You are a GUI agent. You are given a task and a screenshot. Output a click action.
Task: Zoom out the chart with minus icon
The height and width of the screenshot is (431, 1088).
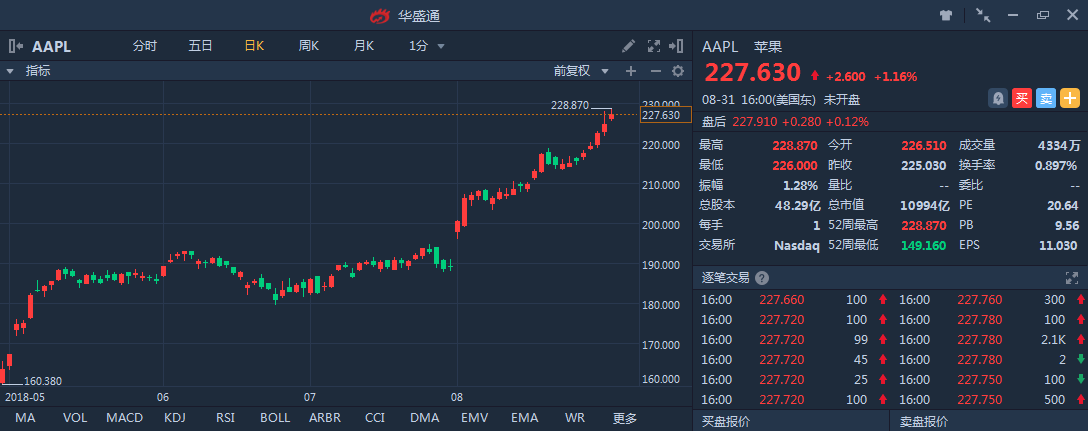655,71
